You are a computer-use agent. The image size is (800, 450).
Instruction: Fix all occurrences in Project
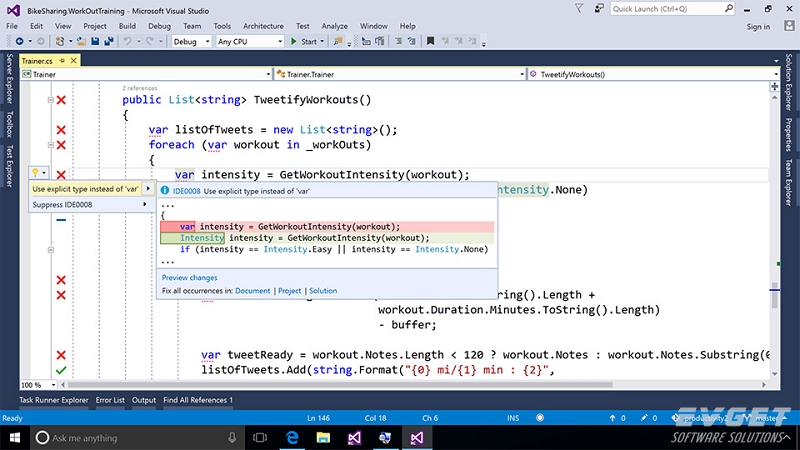click(289, 291)
